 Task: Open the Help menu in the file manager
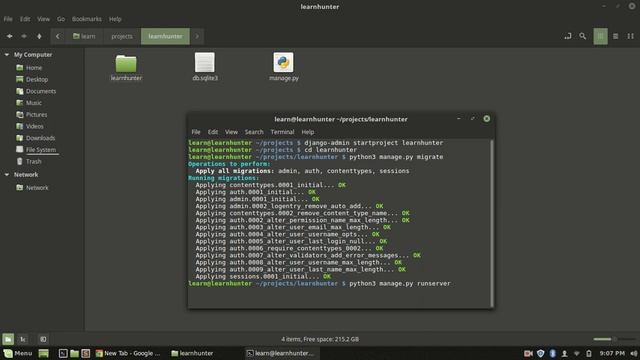click(115, 19)
